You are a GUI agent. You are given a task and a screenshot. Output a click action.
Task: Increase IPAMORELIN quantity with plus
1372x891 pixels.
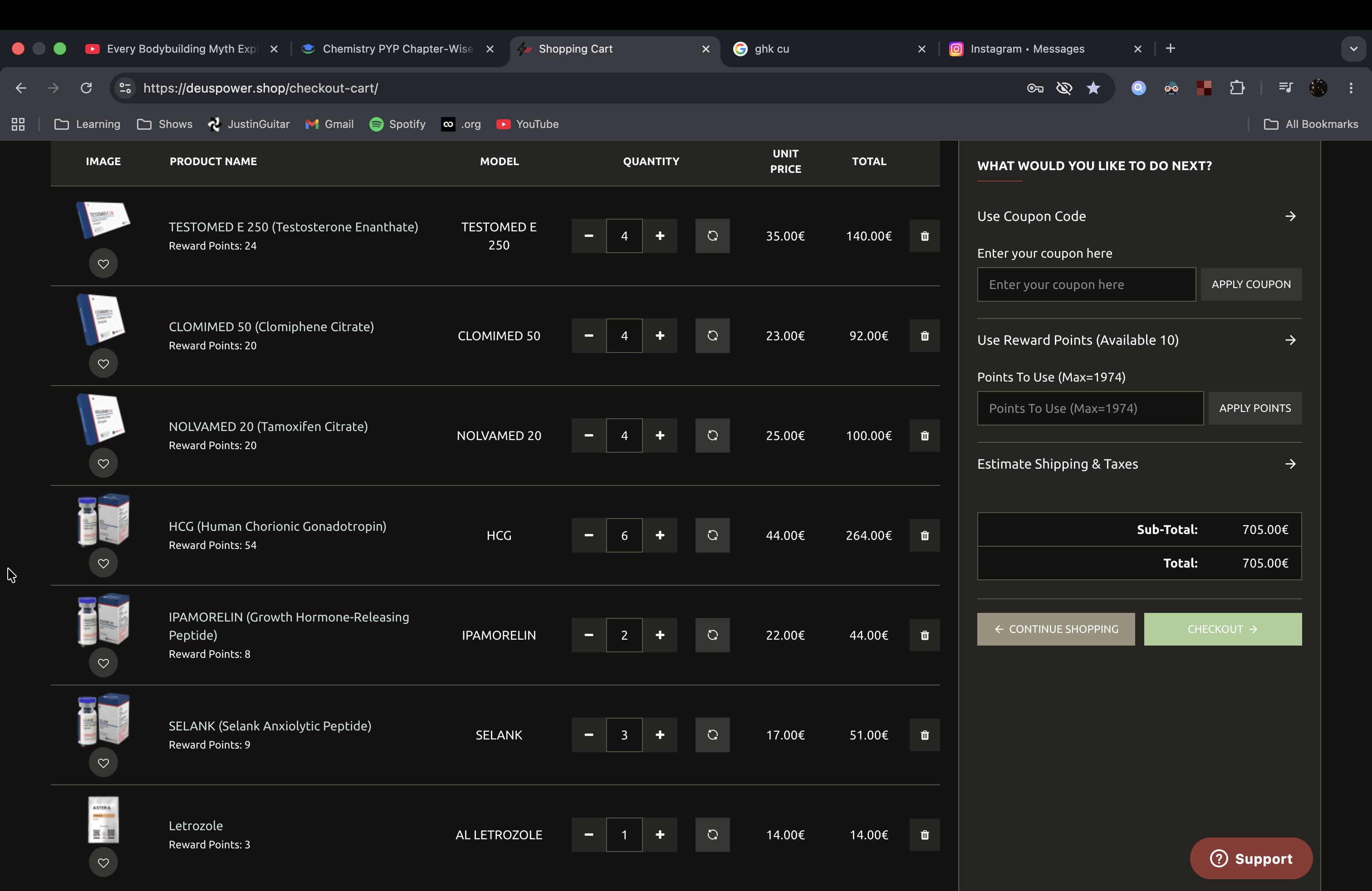coord(660,635)
